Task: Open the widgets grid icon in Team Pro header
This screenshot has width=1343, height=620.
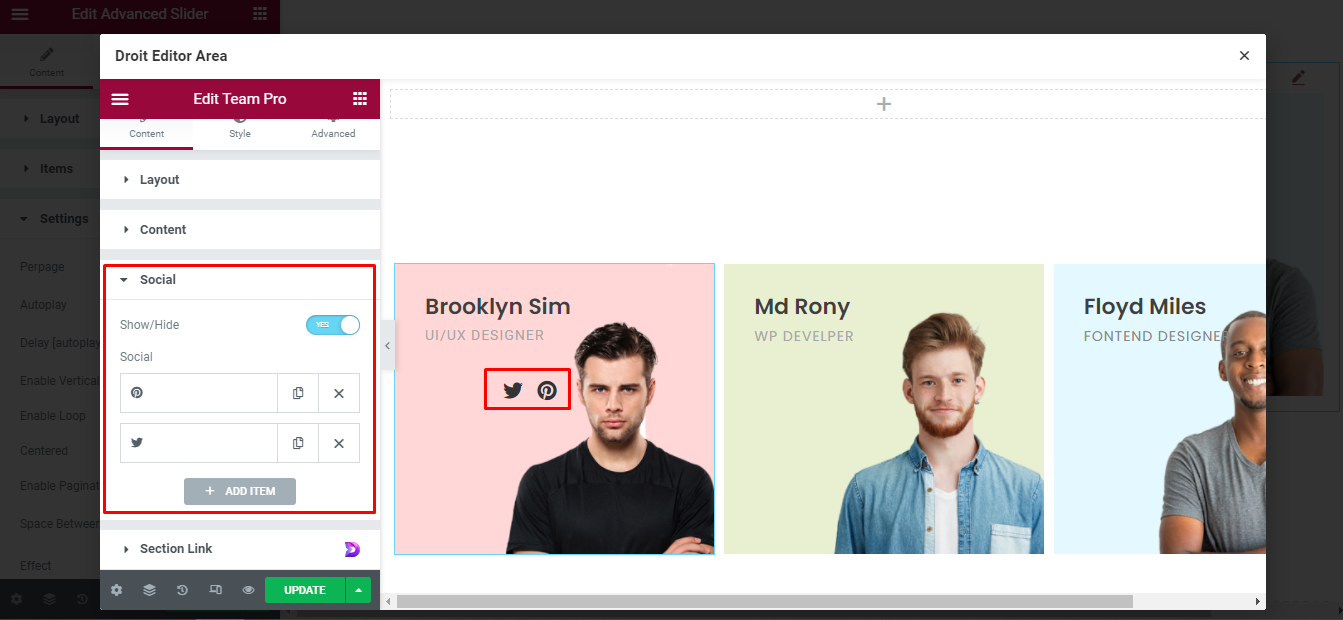Action: pyautogui.click(x=360, y=99)
